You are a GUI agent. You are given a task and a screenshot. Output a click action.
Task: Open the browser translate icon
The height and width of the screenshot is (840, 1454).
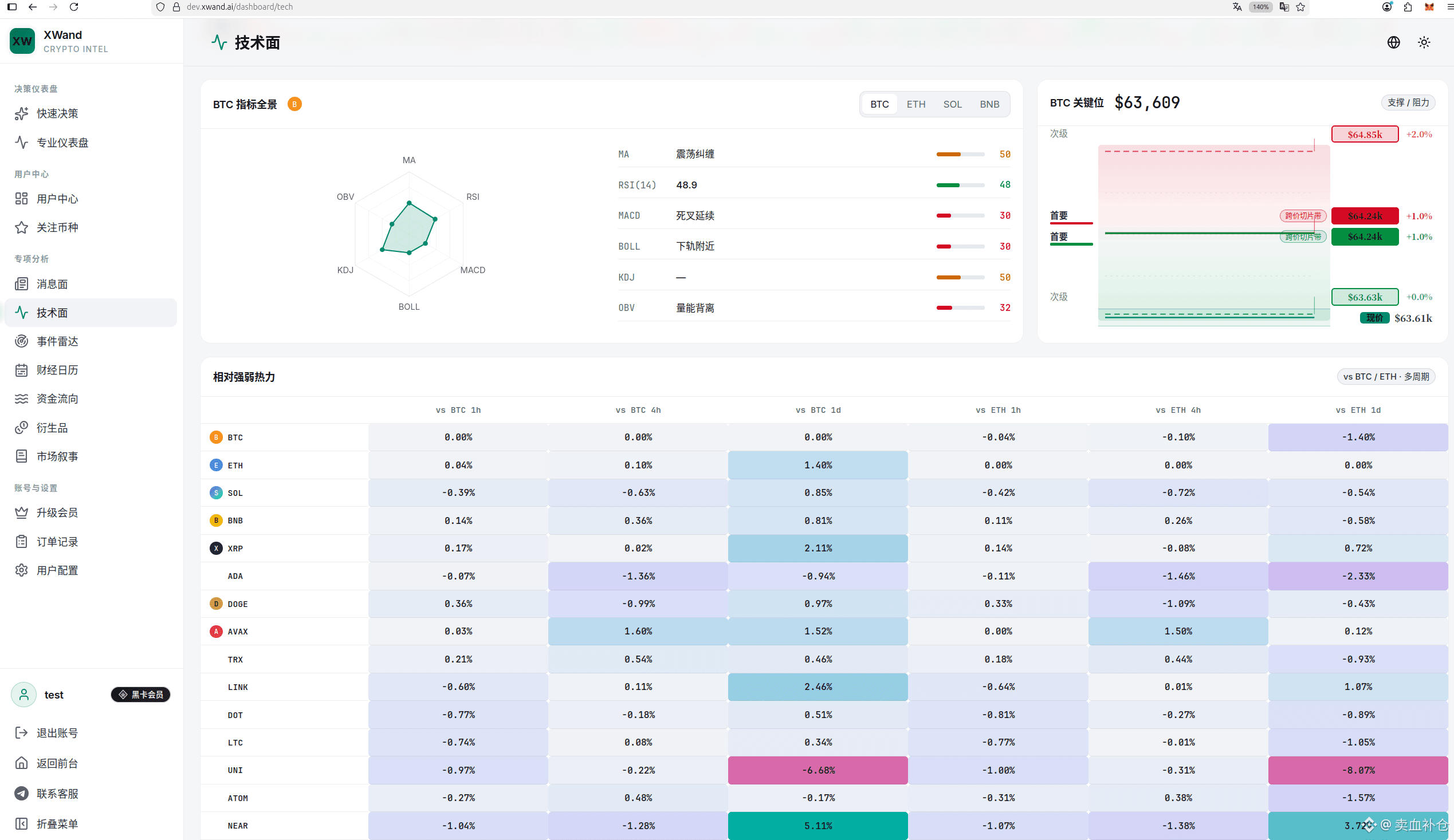click(x=1237, y=7)
